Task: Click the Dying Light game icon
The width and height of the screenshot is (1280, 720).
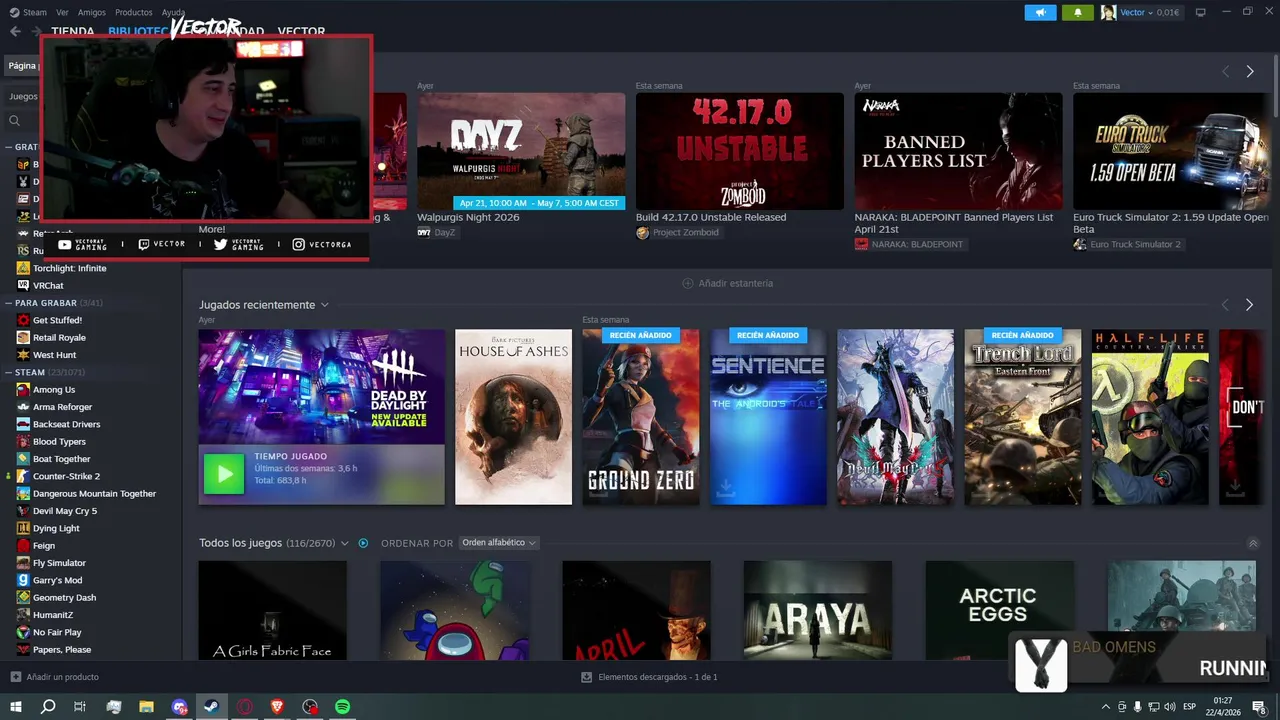Action: pos(24,528)
